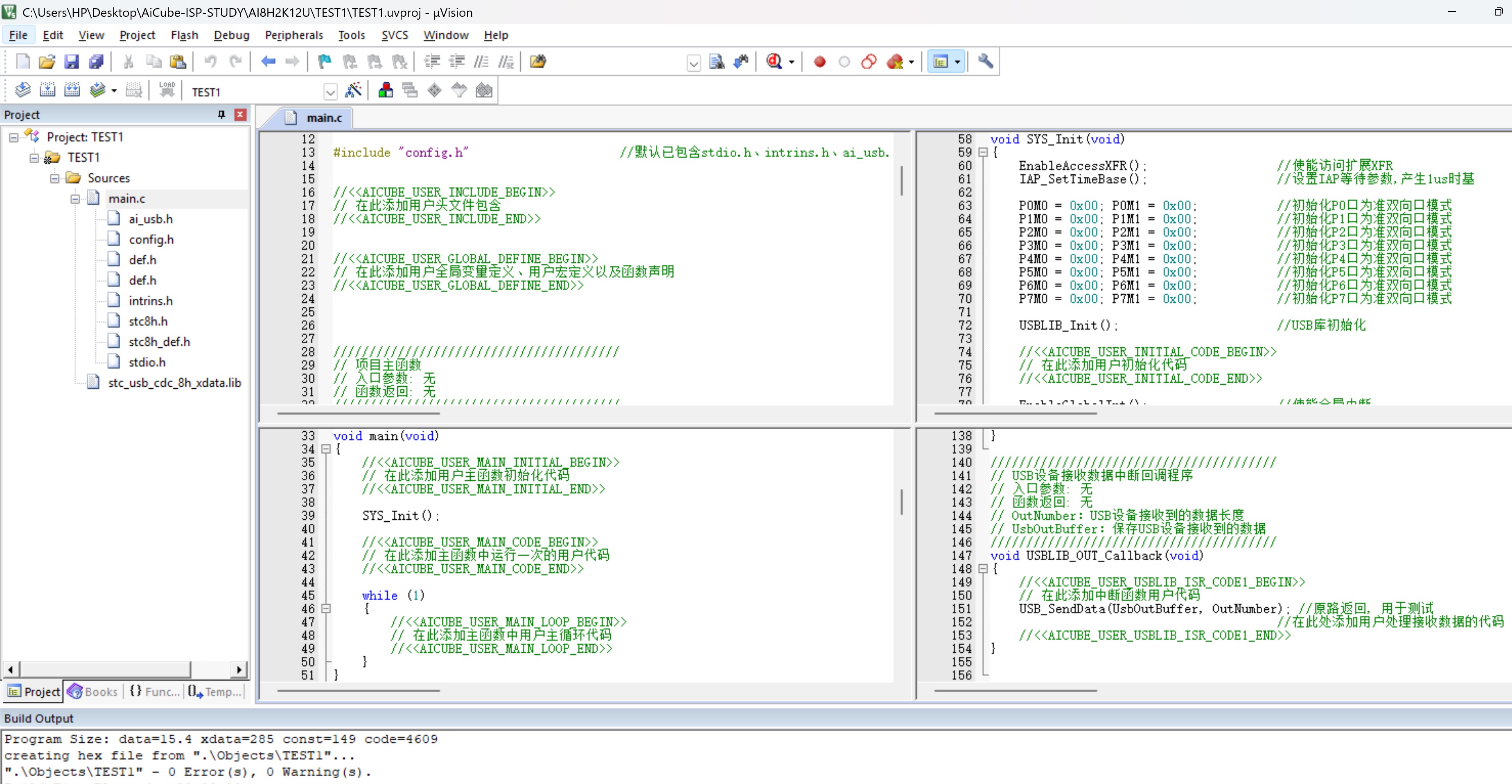The image size is (1512, 784).
Task: Open the TEST1 target selection dropdown
Action: (x=330, y=92)
